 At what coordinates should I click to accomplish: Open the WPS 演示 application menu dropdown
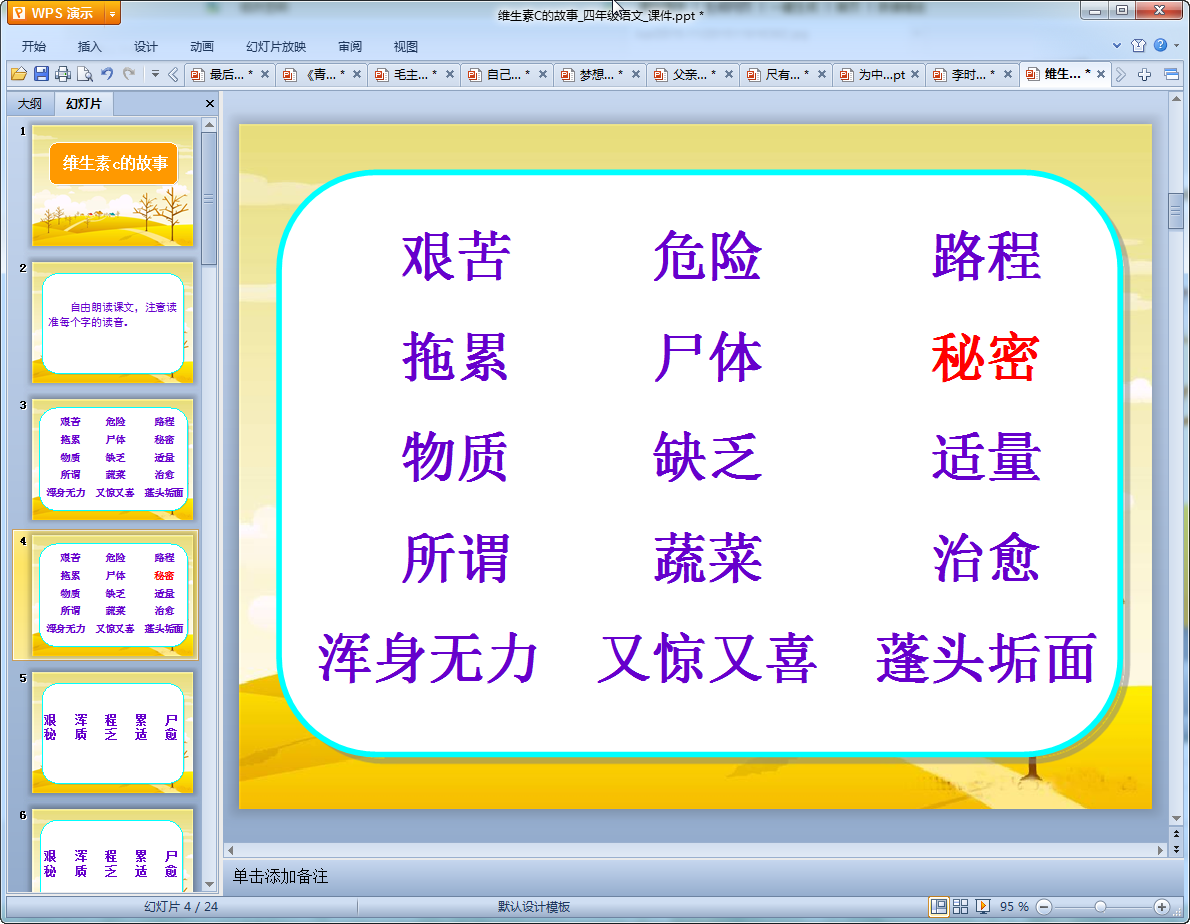click(x=111, y=13)
